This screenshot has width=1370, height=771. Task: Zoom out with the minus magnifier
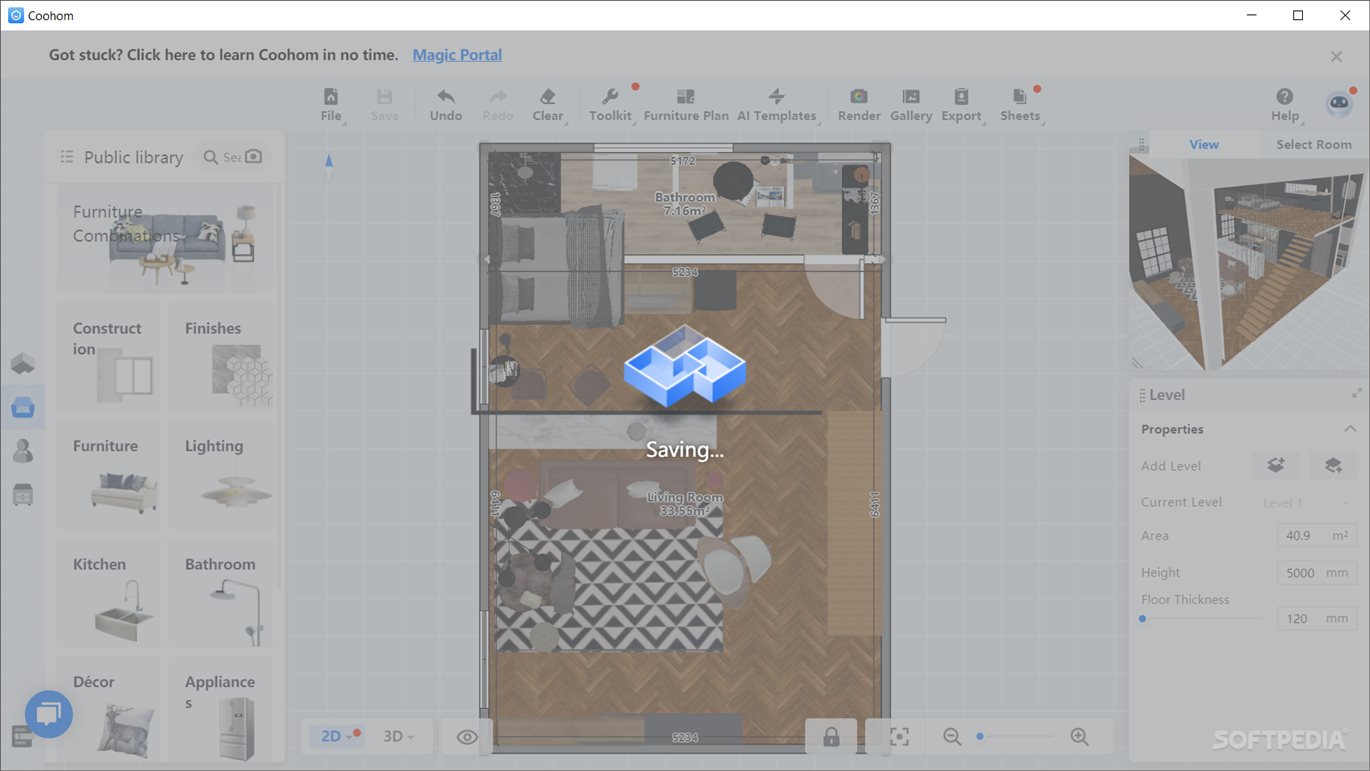pos(952,737)
